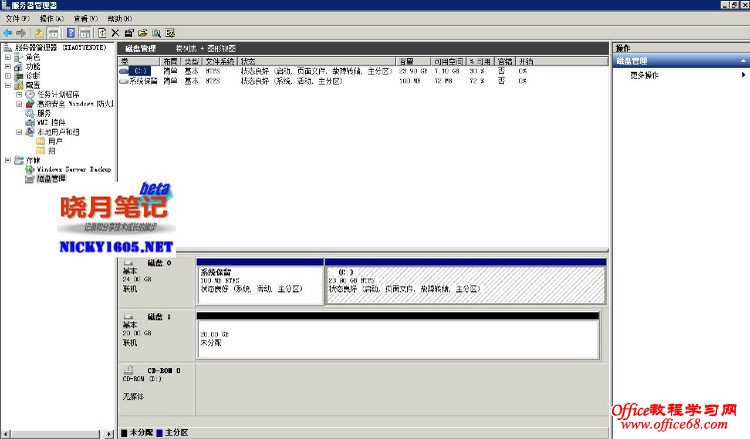Collapse the 配置 tree node

point(8,85)
